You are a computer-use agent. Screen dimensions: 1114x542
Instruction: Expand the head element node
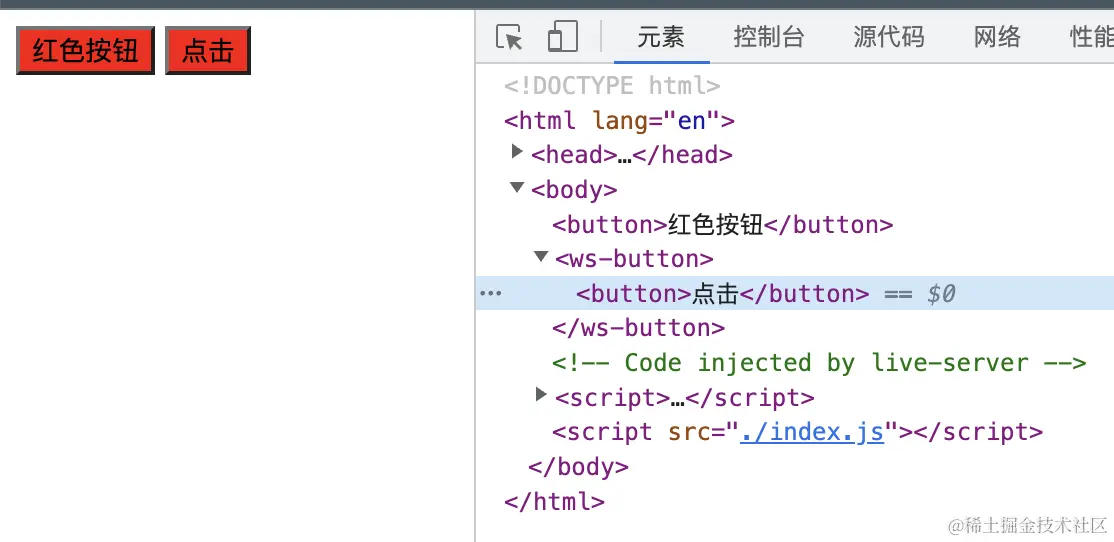tap(517, 151)
